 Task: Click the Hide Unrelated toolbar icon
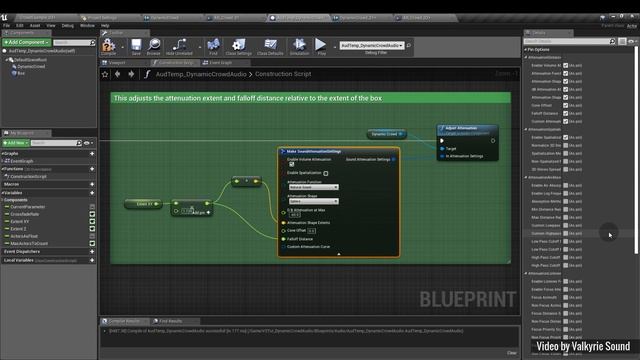coord(179,45)
